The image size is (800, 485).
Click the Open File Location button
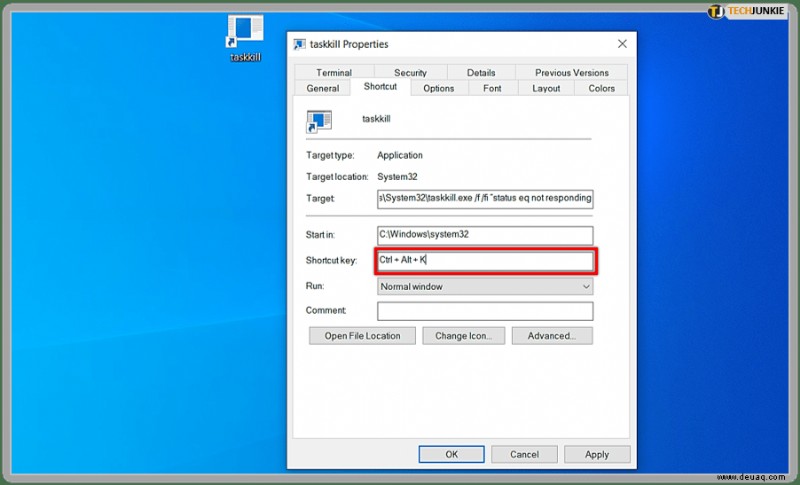pyautogui.click(x=362, y=336)
